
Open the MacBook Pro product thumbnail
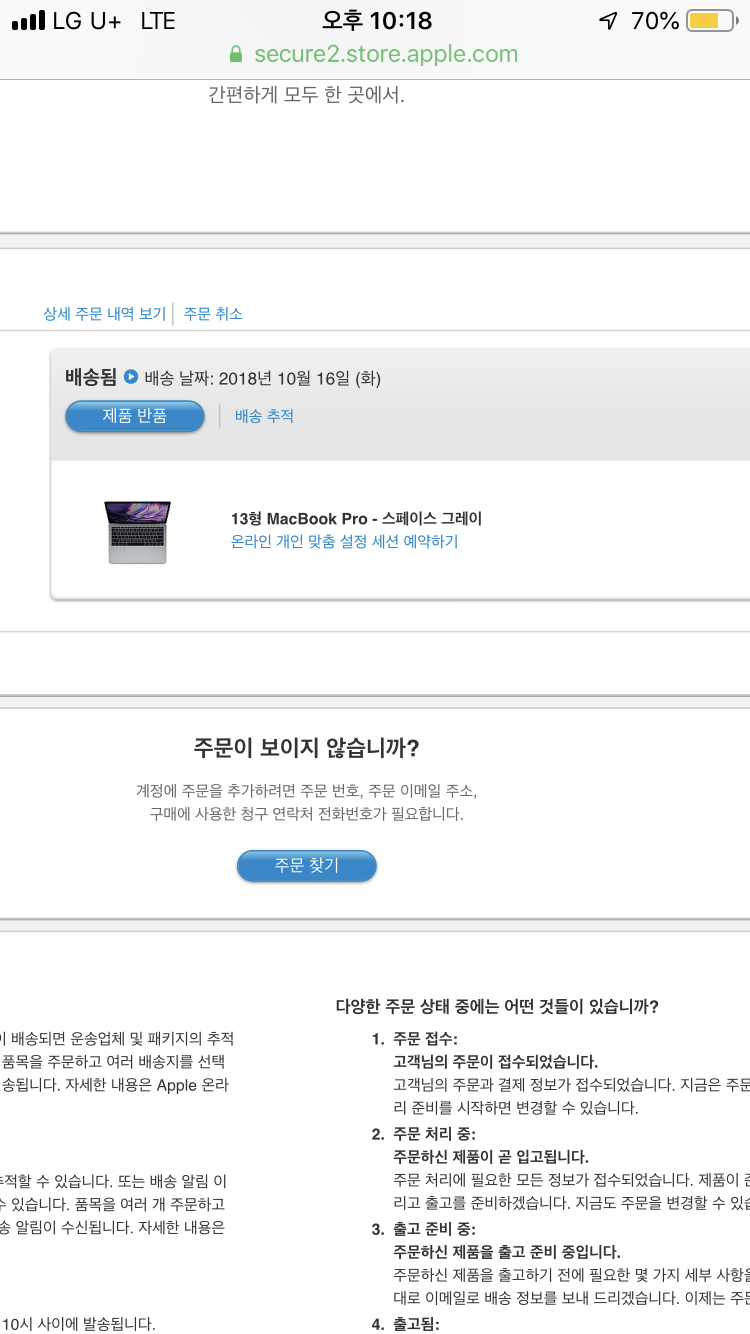[137, 532]
